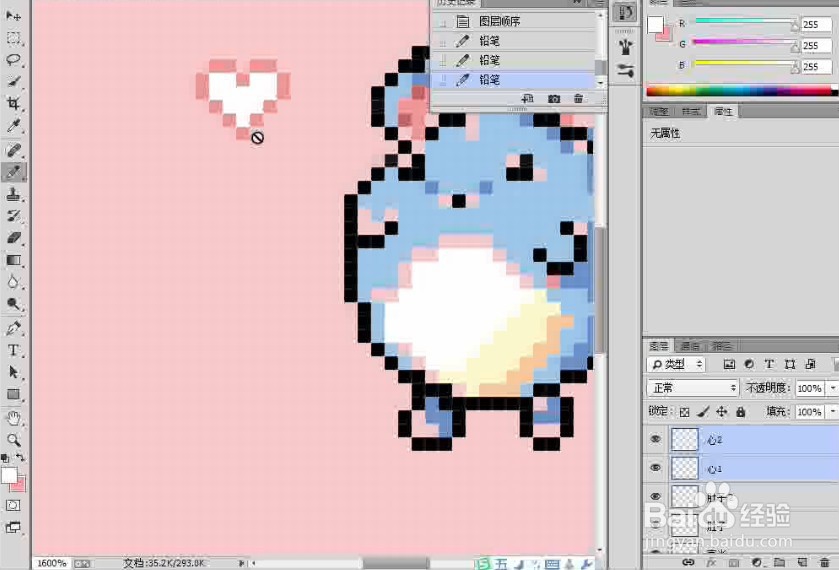Select the highlighted 铅笔 history state
The width and height of the screenshot is (839, 570).
(514, 80)
